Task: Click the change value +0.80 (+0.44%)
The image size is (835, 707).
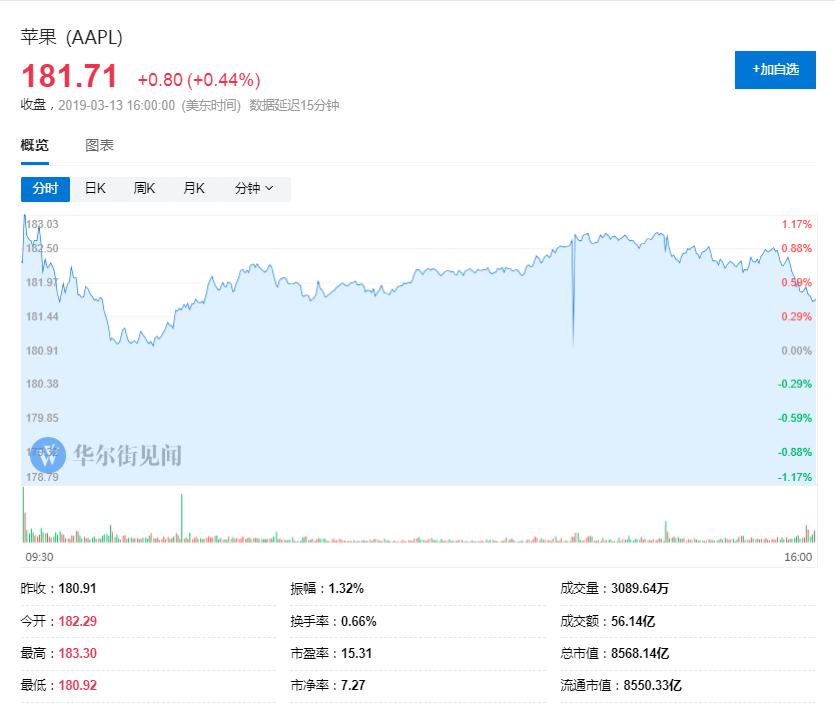Action: (x=199, y=80)
